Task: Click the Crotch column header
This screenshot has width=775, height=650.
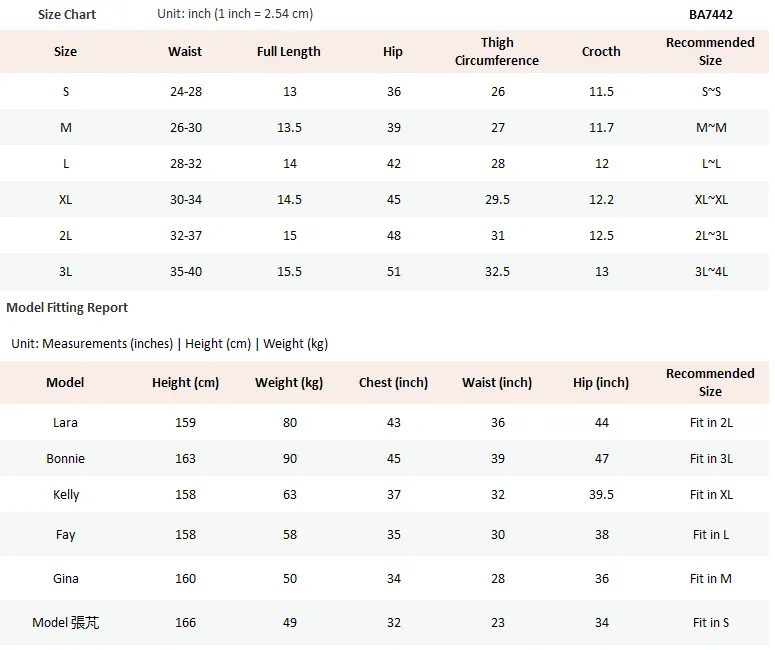Action: click(601, 51)
